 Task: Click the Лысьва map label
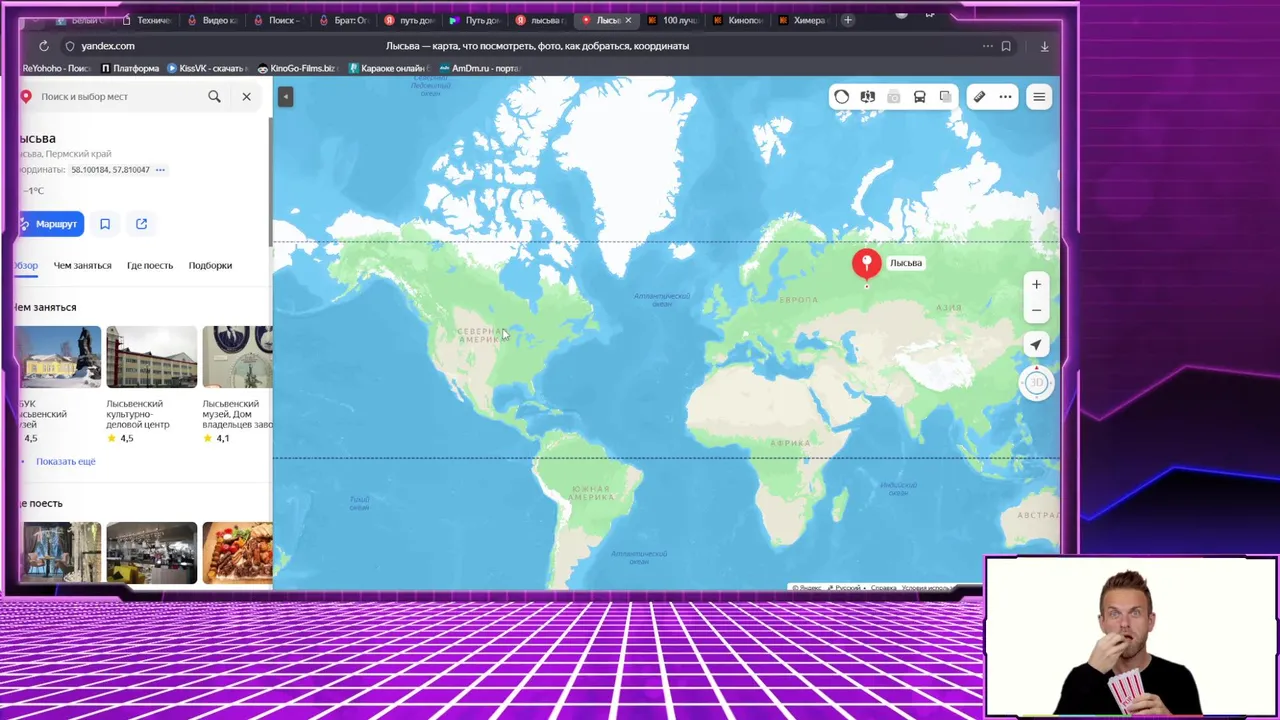pos(906,263)
